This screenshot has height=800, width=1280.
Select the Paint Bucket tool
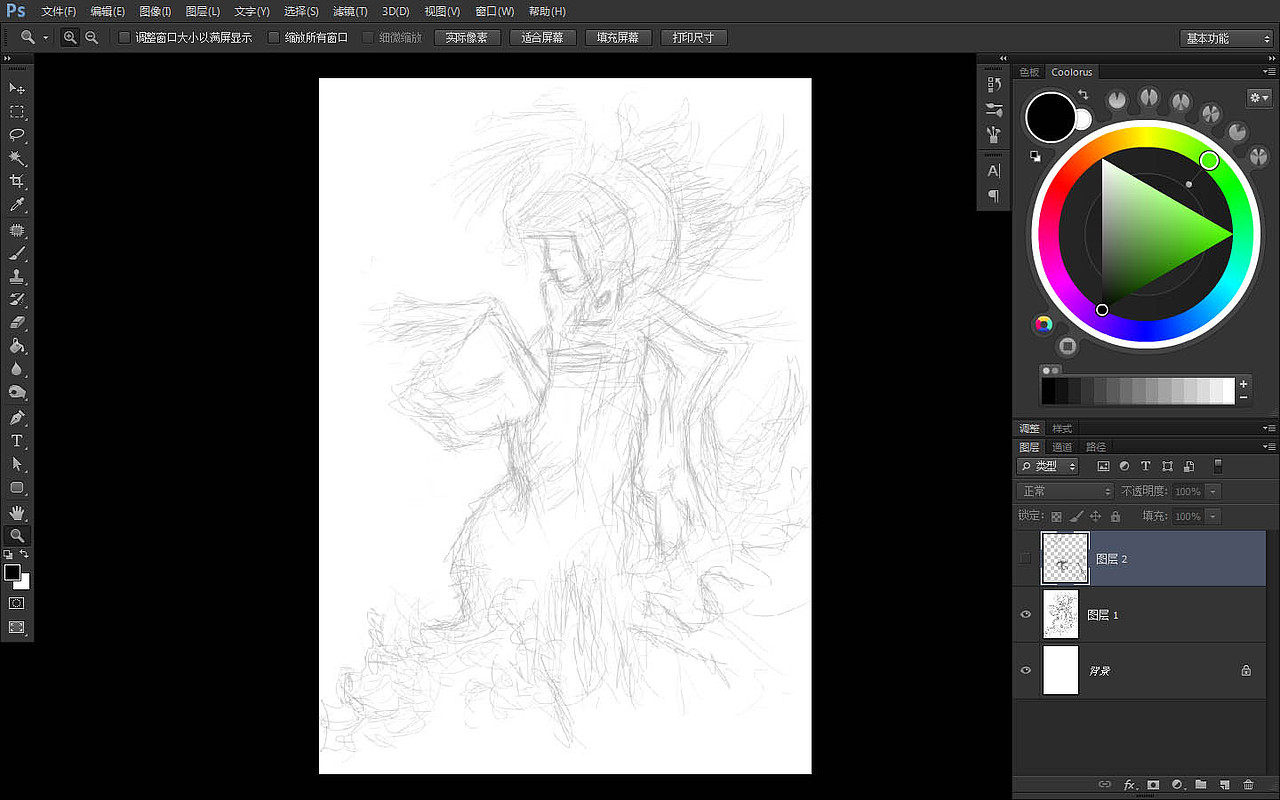click(x=17, y=346)
